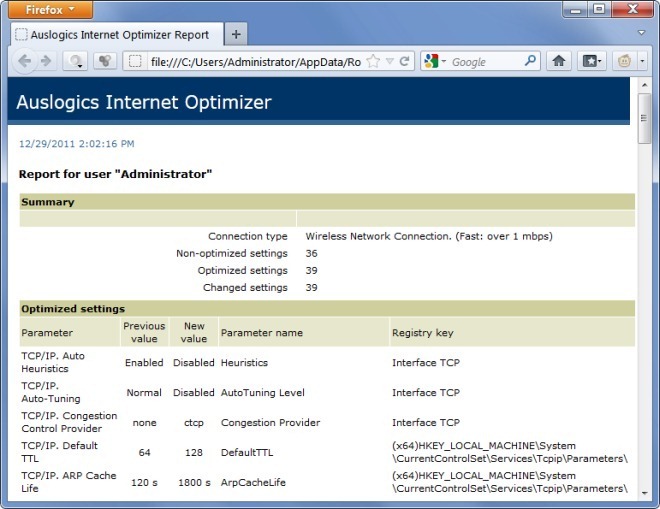The width and height of the screenshot is (660, 509).
Task: Click the Auslogics Internet Optimizer page heading
Action: (x=144, y=102)
